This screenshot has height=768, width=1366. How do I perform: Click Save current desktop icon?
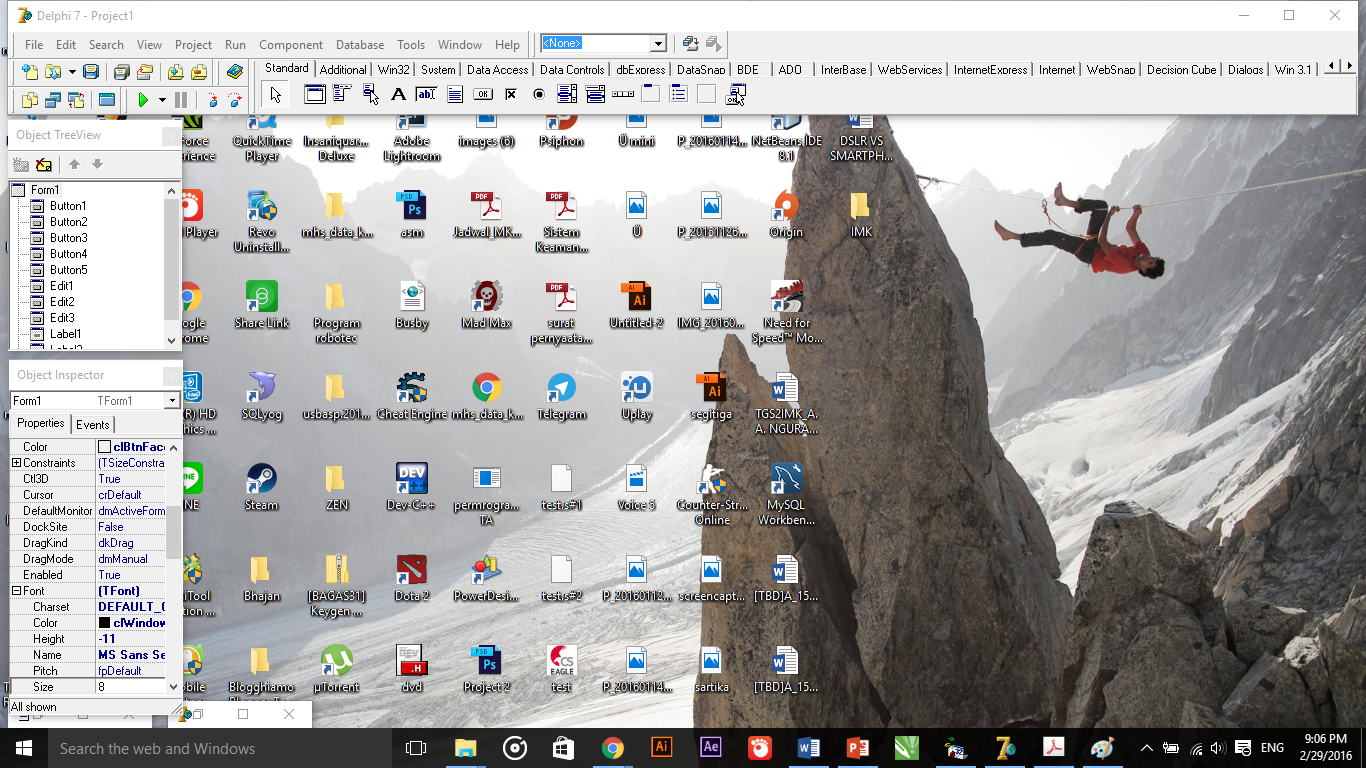691,44
